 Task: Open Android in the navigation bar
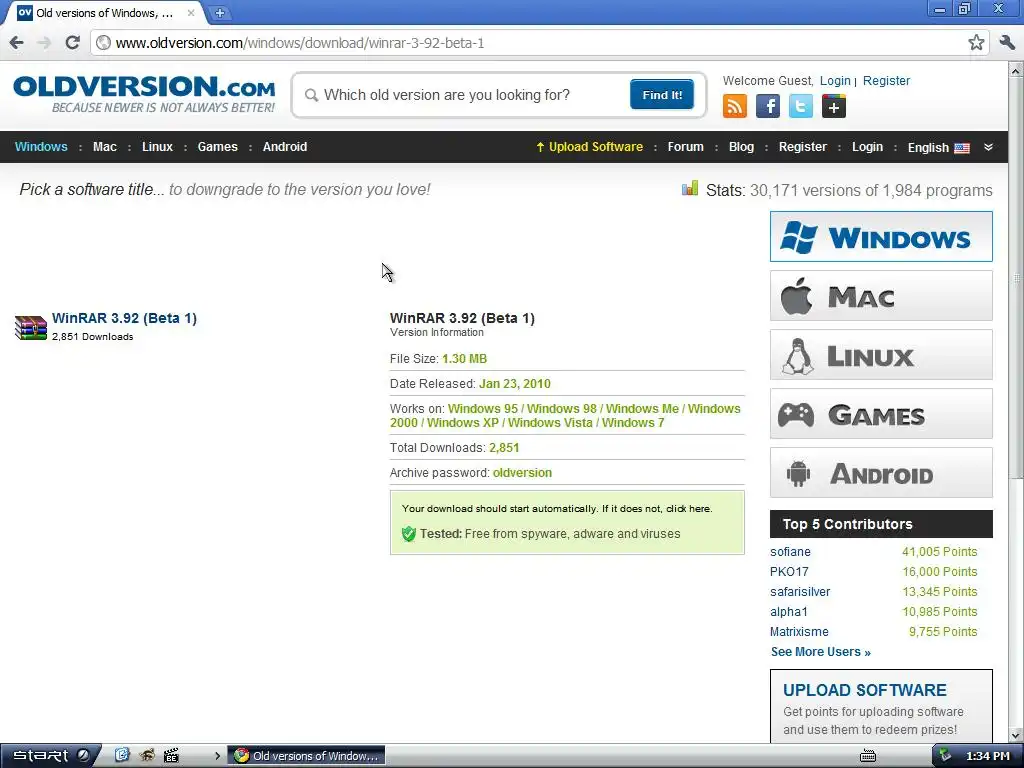(285, 147)
